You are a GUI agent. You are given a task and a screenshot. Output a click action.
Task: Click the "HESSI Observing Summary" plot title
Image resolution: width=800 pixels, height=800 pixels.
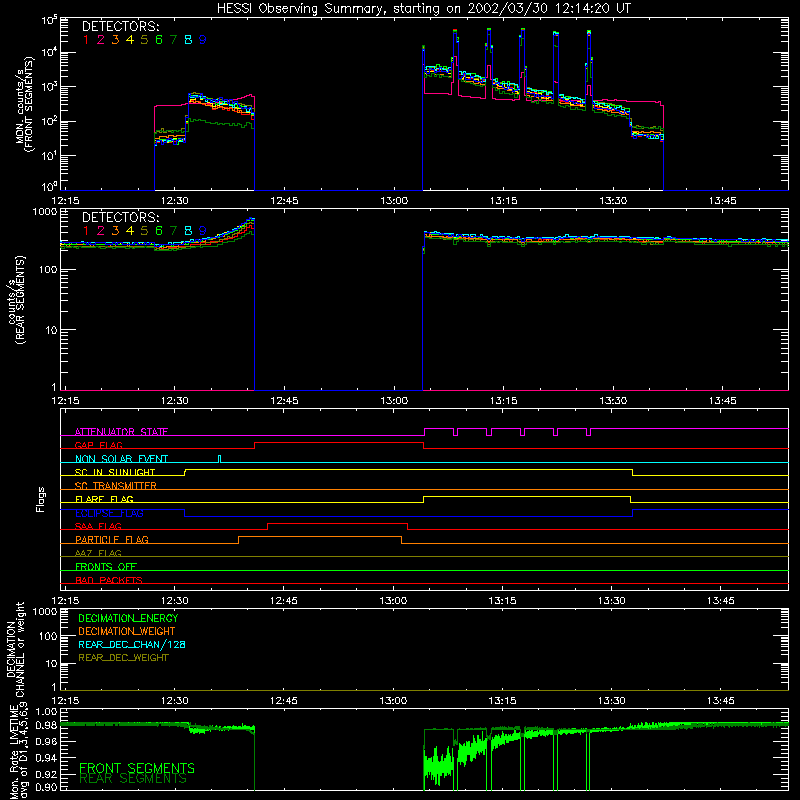(x=424, y=8)
